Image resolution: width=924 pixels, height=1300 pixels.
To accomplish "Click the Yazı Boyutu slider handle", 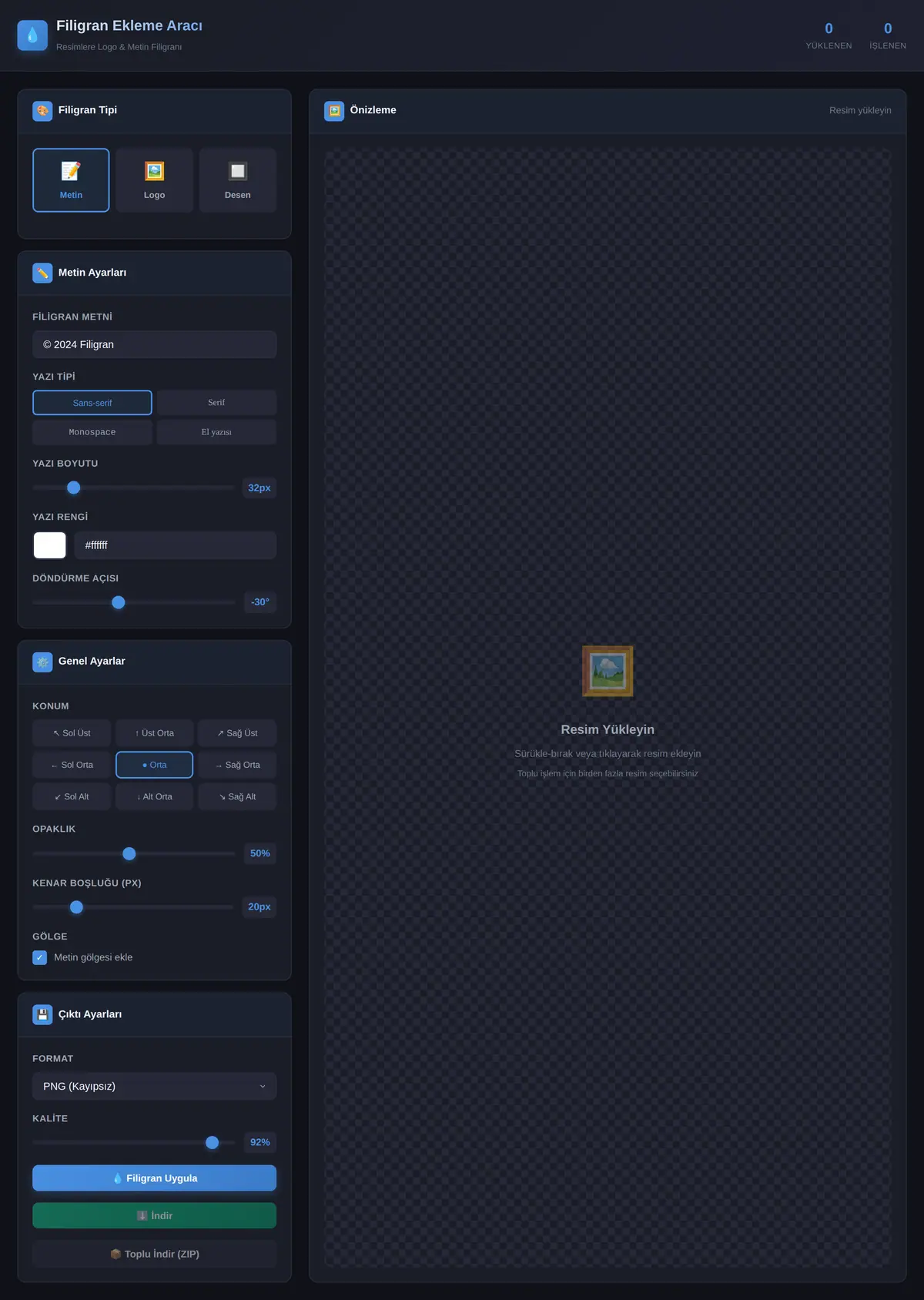I will tap(74, 487).
